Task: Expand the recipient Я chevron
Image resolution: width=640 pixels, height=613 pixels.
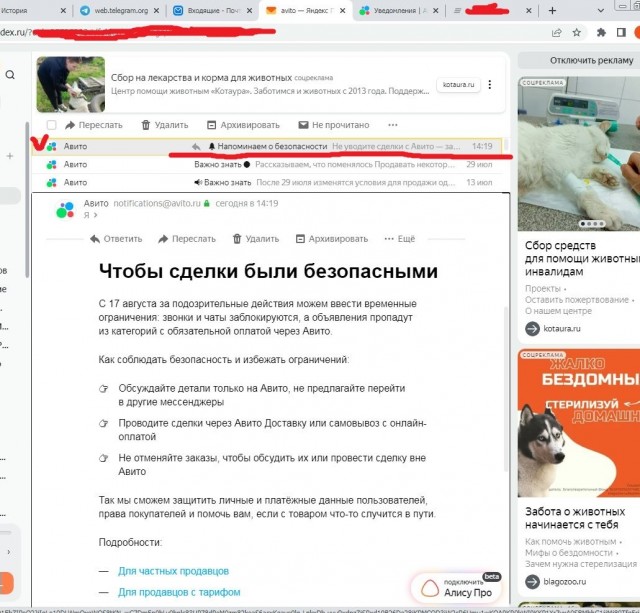Action: click(x=96, y=215)
